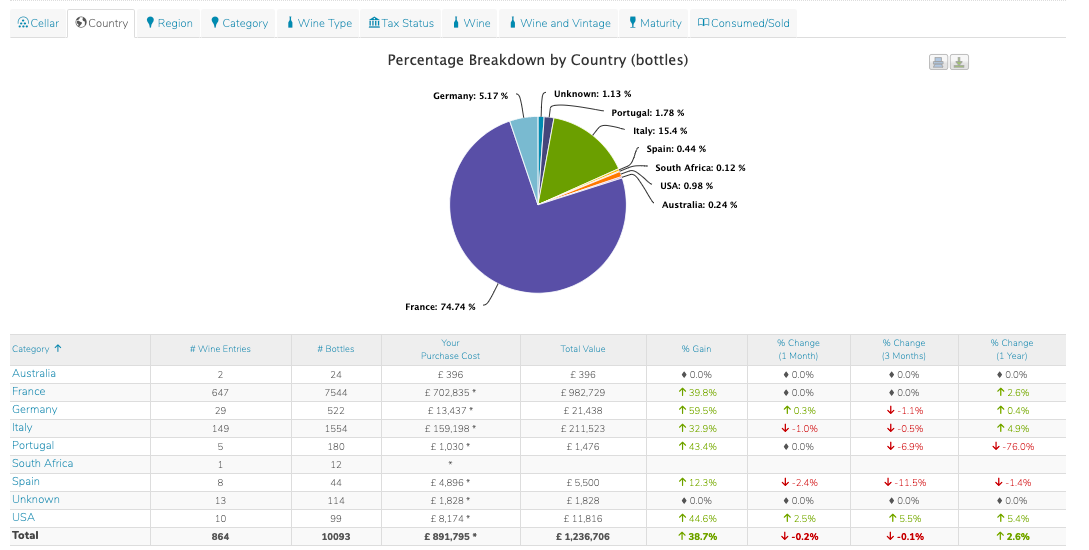Click the download chart icon
The width and height of the screenshot is (1089, 550).
(x=959, y=62)
